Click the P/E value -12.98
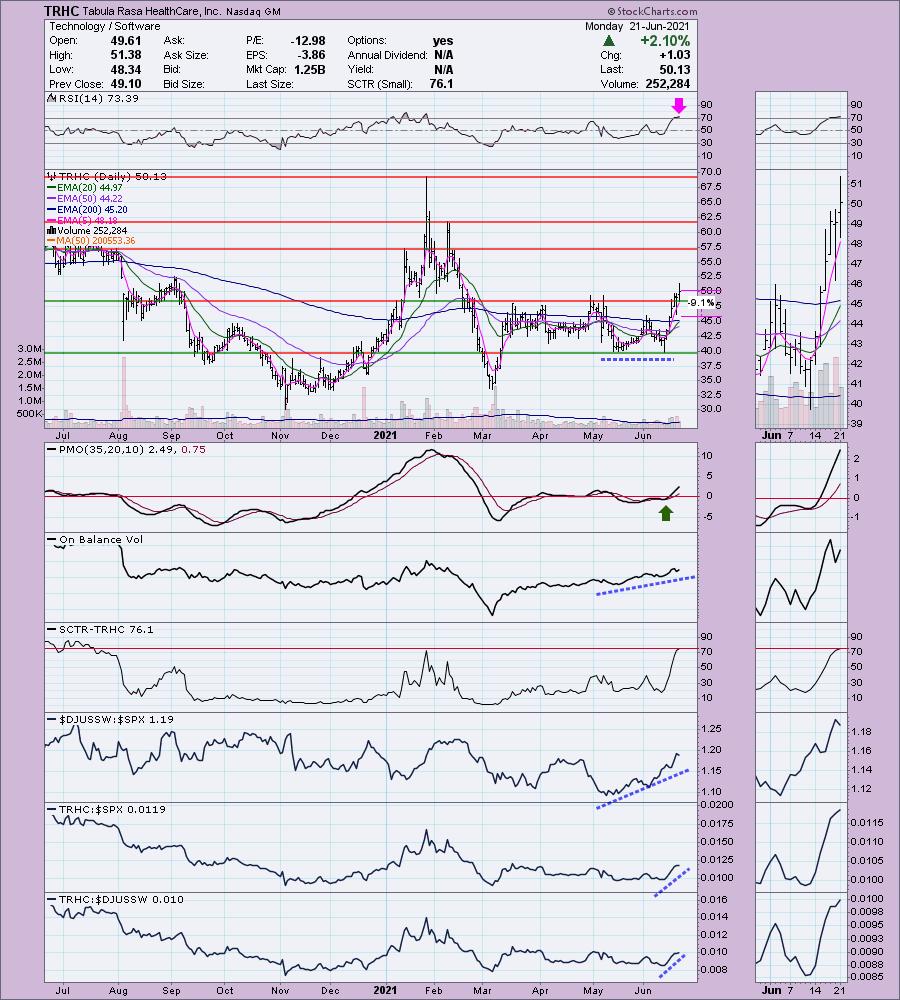The image size is (900, 1000). click(307, 40)
